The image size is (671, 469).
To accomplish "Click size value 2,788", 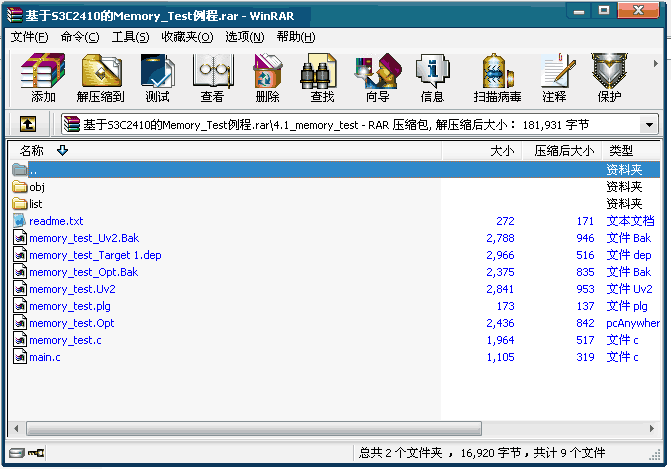I will tap(500, 238).
